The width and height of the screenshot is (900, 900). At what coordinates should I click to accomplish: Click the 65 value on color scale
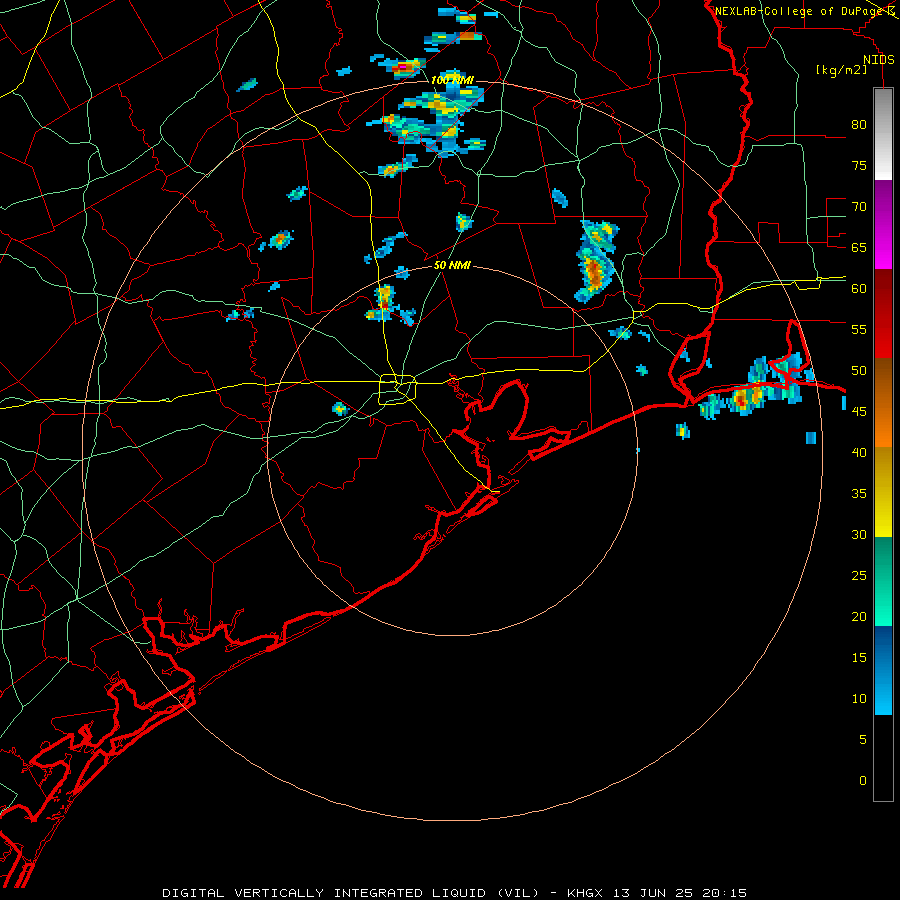click(x=859, y=247)
